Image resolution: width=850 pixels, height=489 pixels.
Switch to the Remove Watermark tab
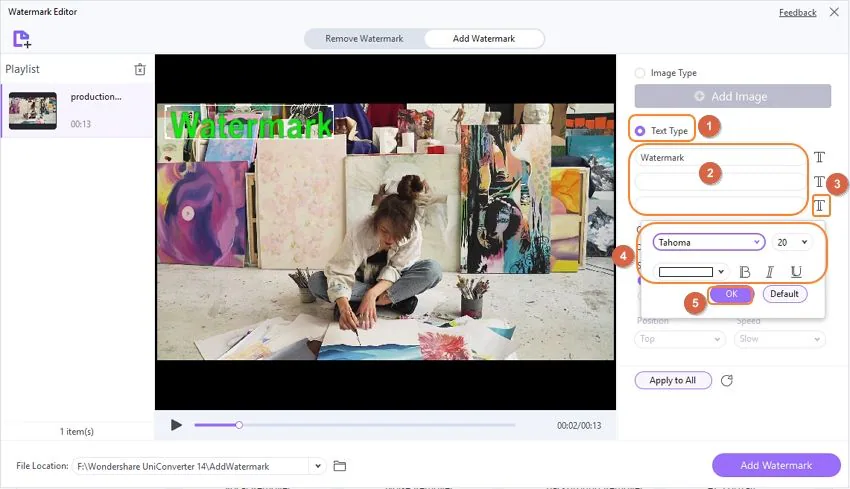[364, 38]
